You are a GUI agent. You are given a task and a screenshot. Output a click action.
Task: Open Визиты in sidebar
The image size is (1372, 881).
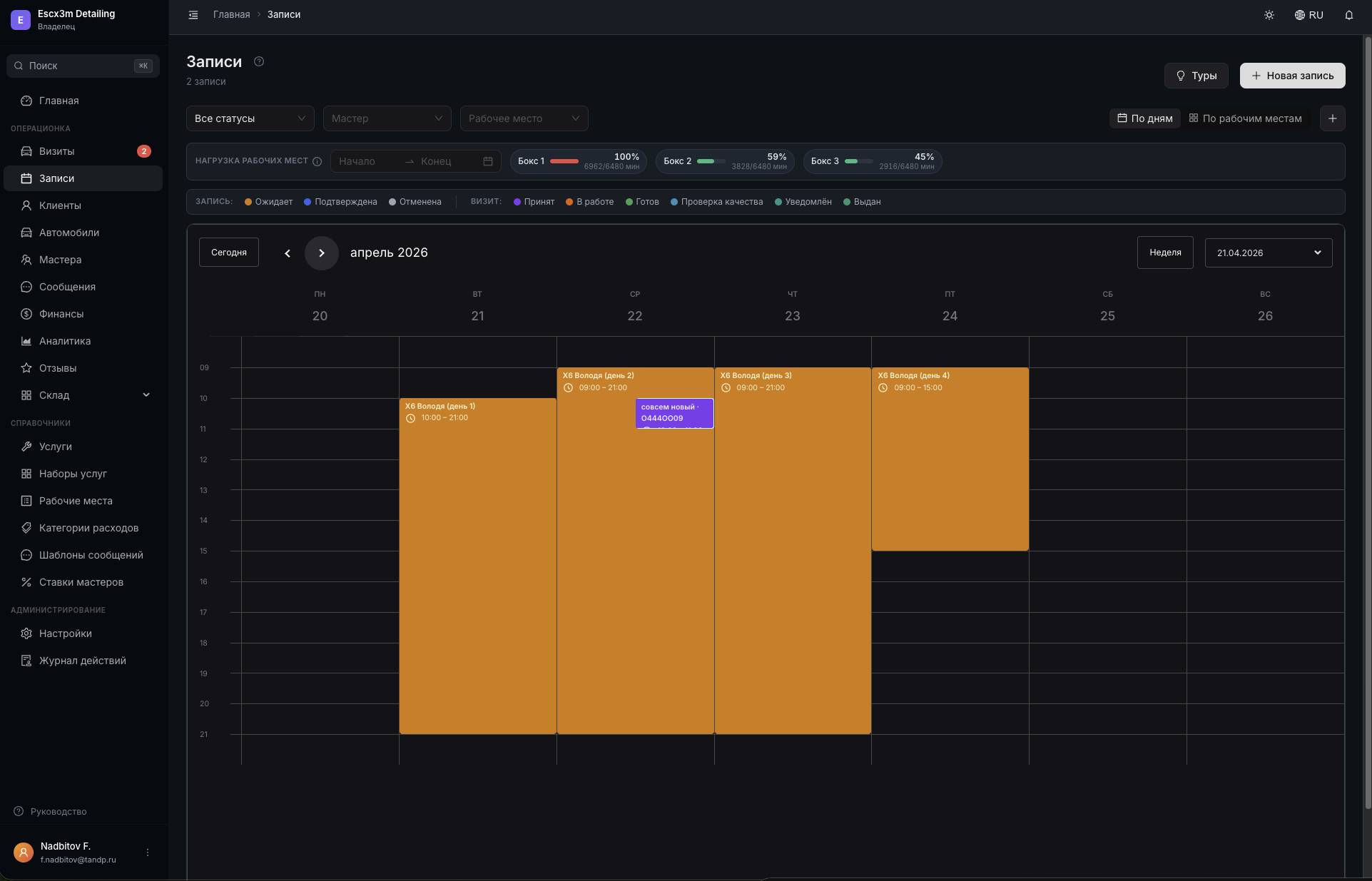point(83,151)
